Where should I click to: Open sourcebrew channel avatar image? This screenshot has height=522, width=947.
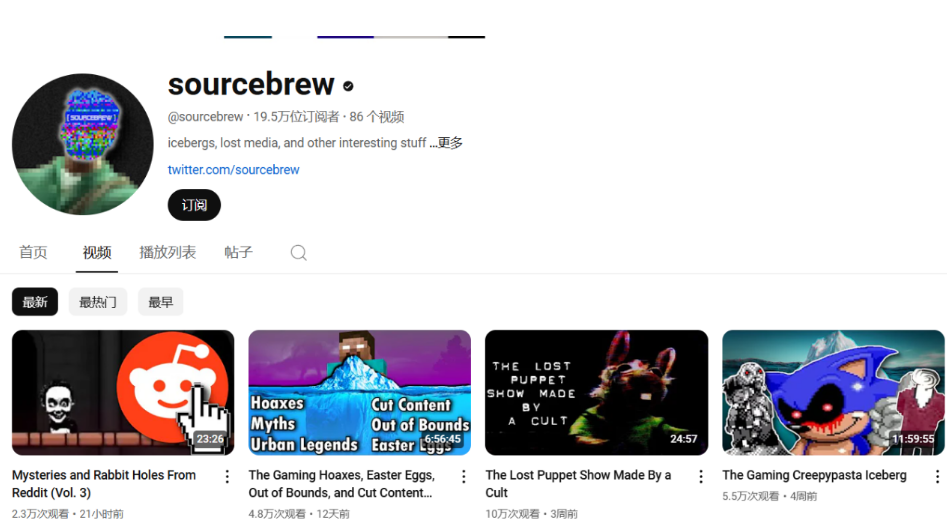pyautogui.click(x=83, y=144)
